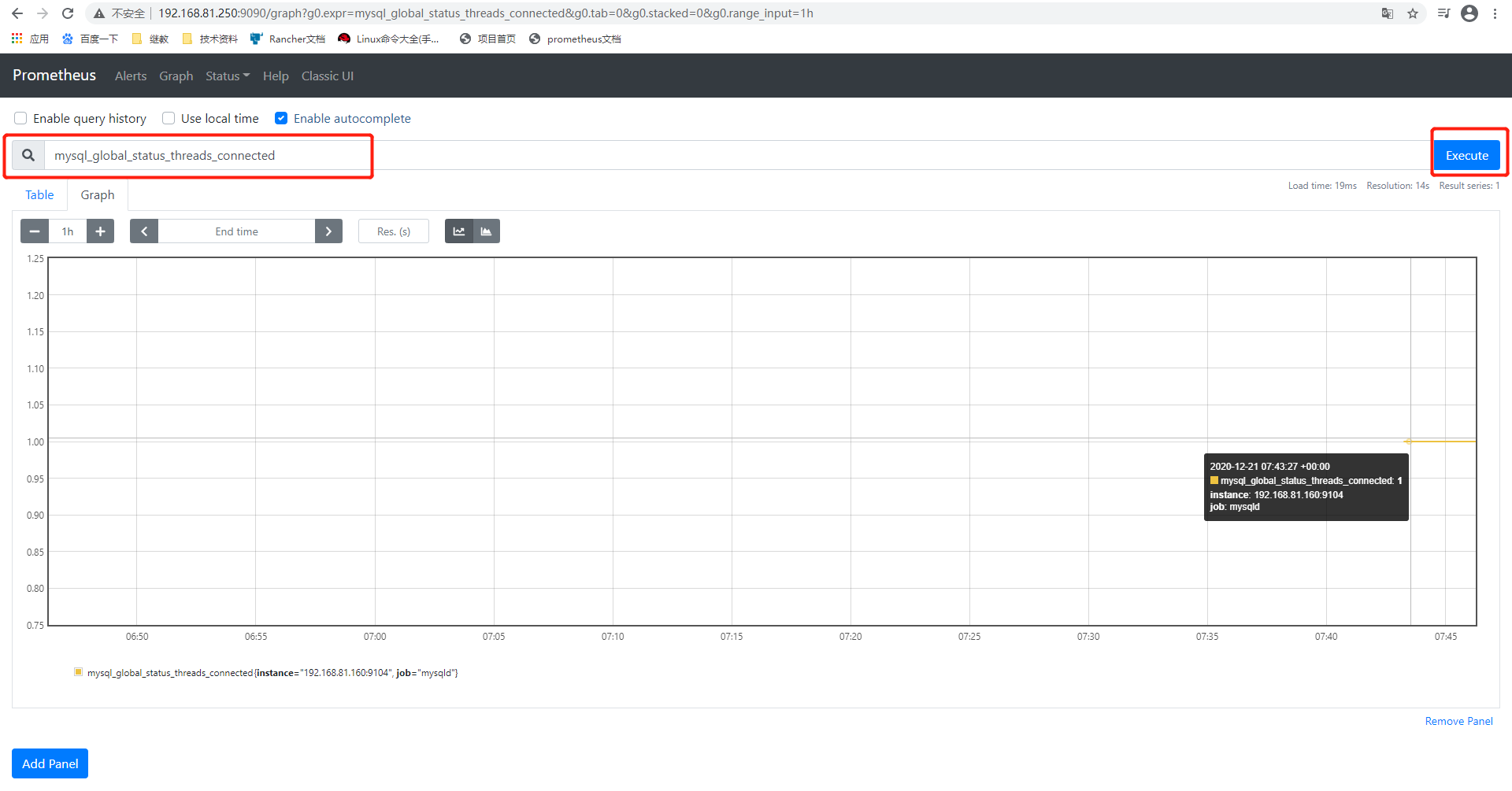
Task: Click the search magnifier icon in query bar
Action: coord(28,154)
